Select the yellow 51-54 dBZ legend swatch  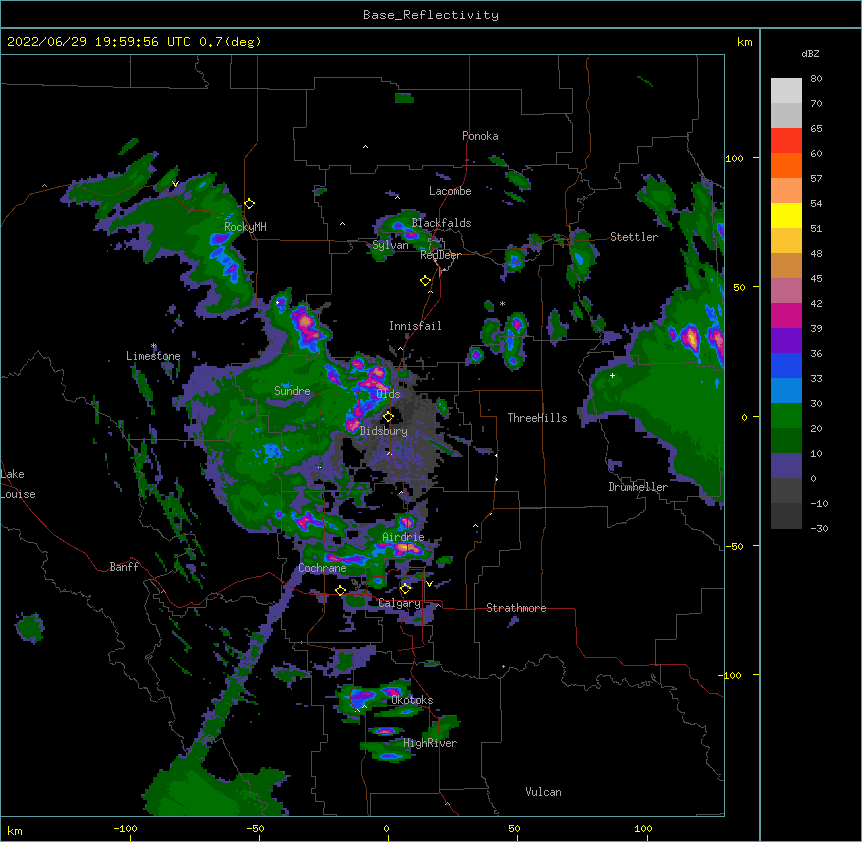click(x=786, y=215)
